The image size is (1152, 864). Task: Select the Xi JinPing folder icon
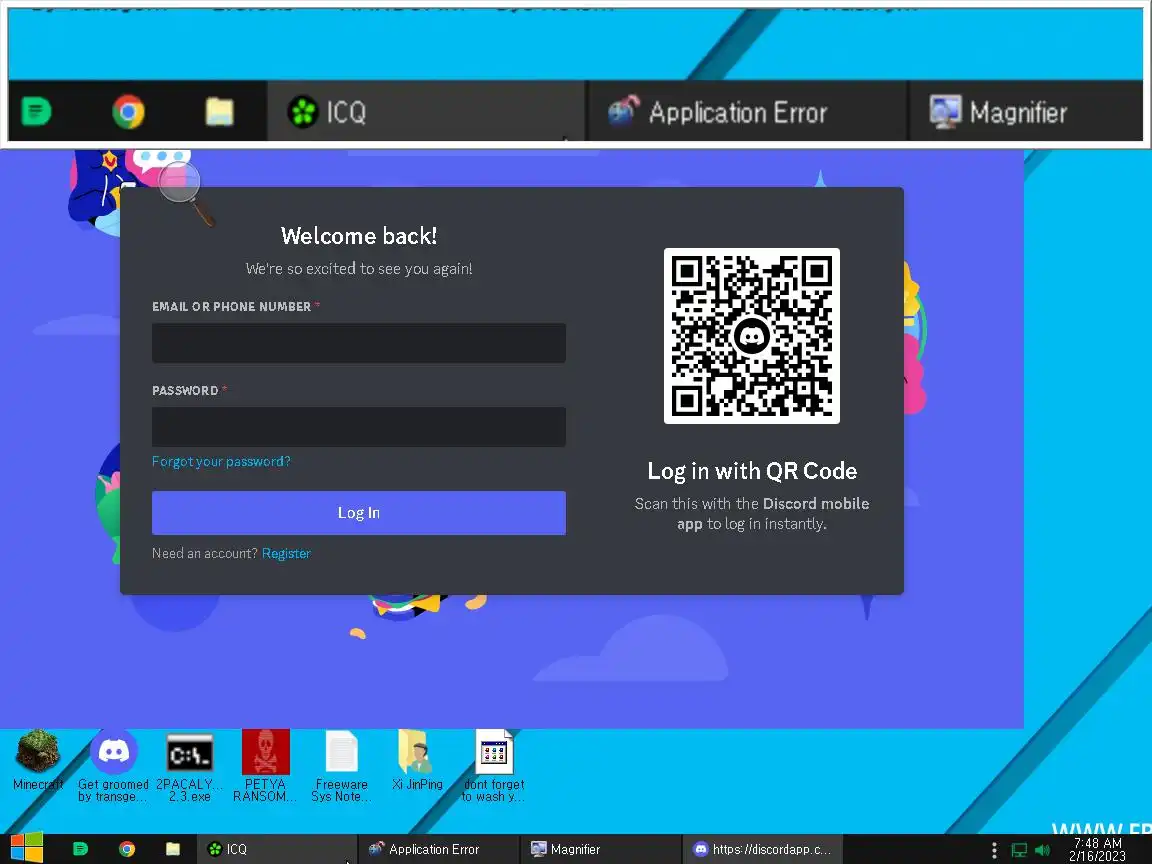coord(417,760)
